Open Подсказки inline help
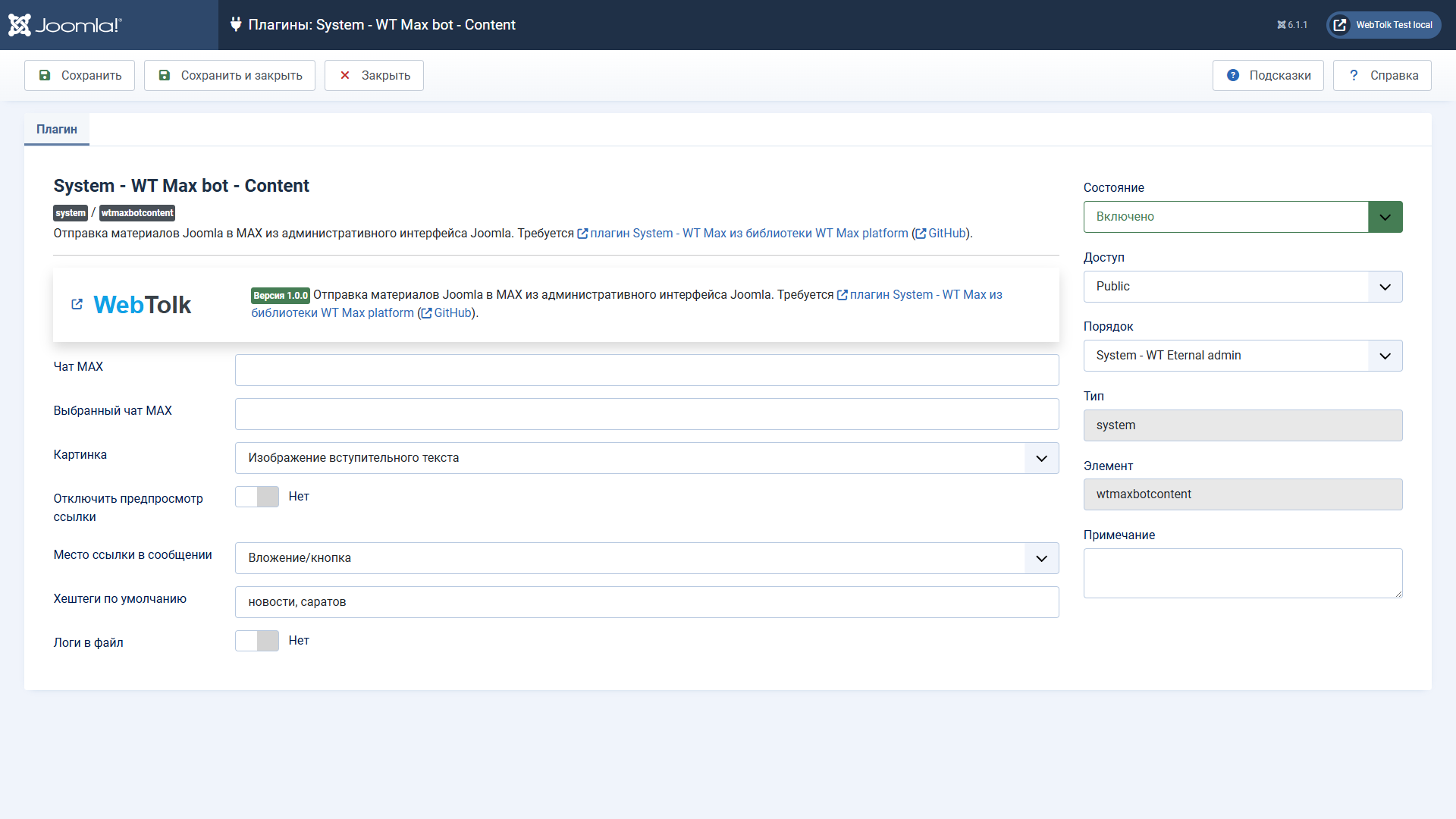1456x819 pixels. click(x=1268, y=75)
